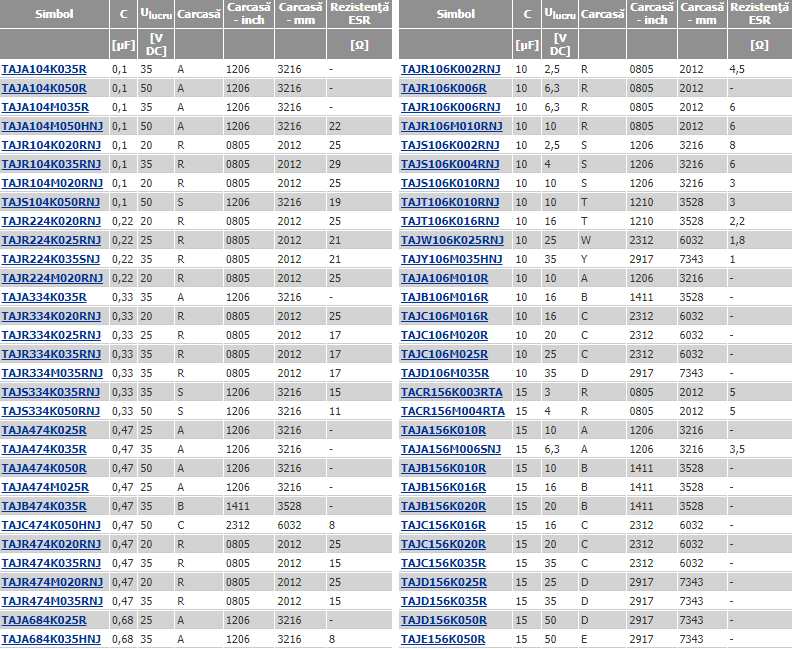
Task: Select ESR value 1,8 in TAJW106K025RNJ row
Action: tap(737, 240)
